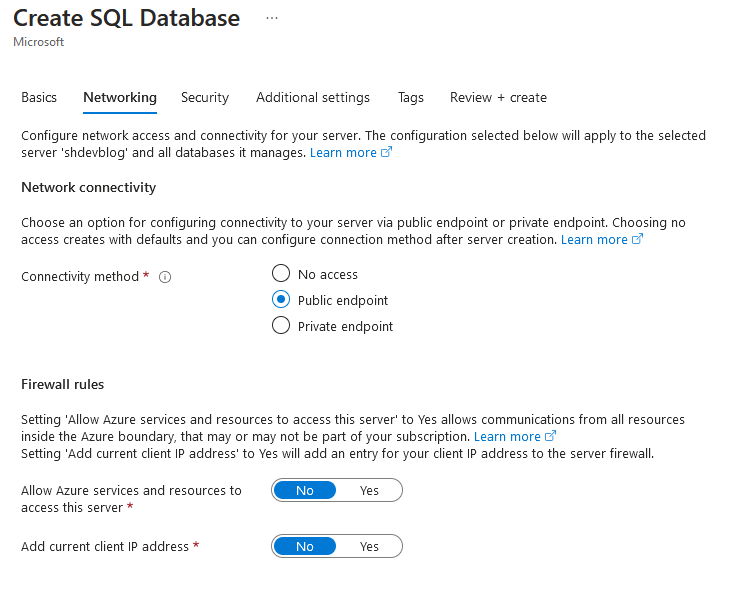Screen dimensions: 731x589
Task: Select the Private endpoint radio button
Action: click(281, 326)
